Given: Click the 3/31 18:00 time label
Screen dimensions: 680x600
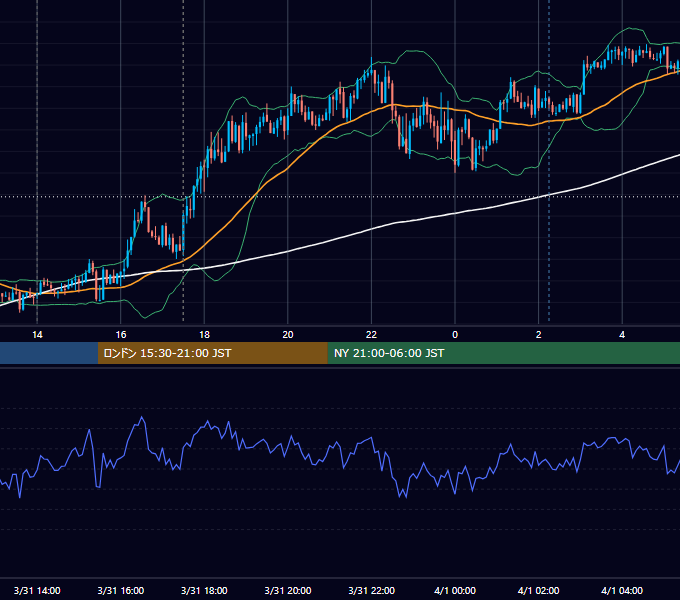Looking at the screenshot, I should 204,590.
